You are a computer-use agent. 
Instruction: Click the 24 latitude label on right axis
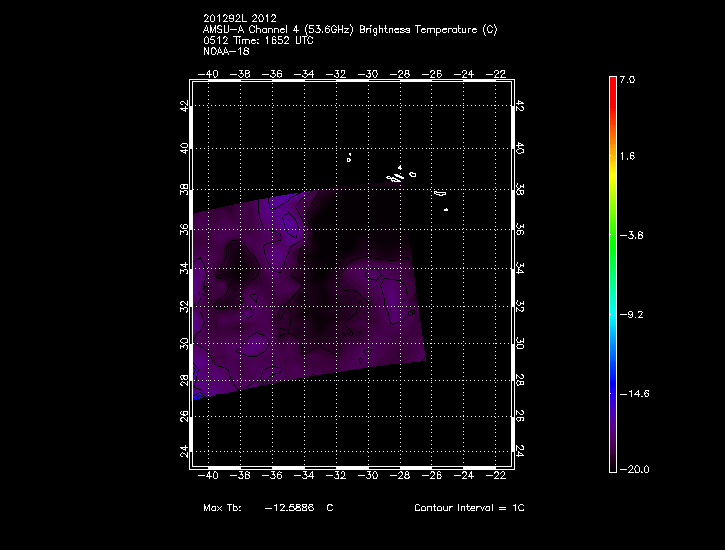click(520, 451)
